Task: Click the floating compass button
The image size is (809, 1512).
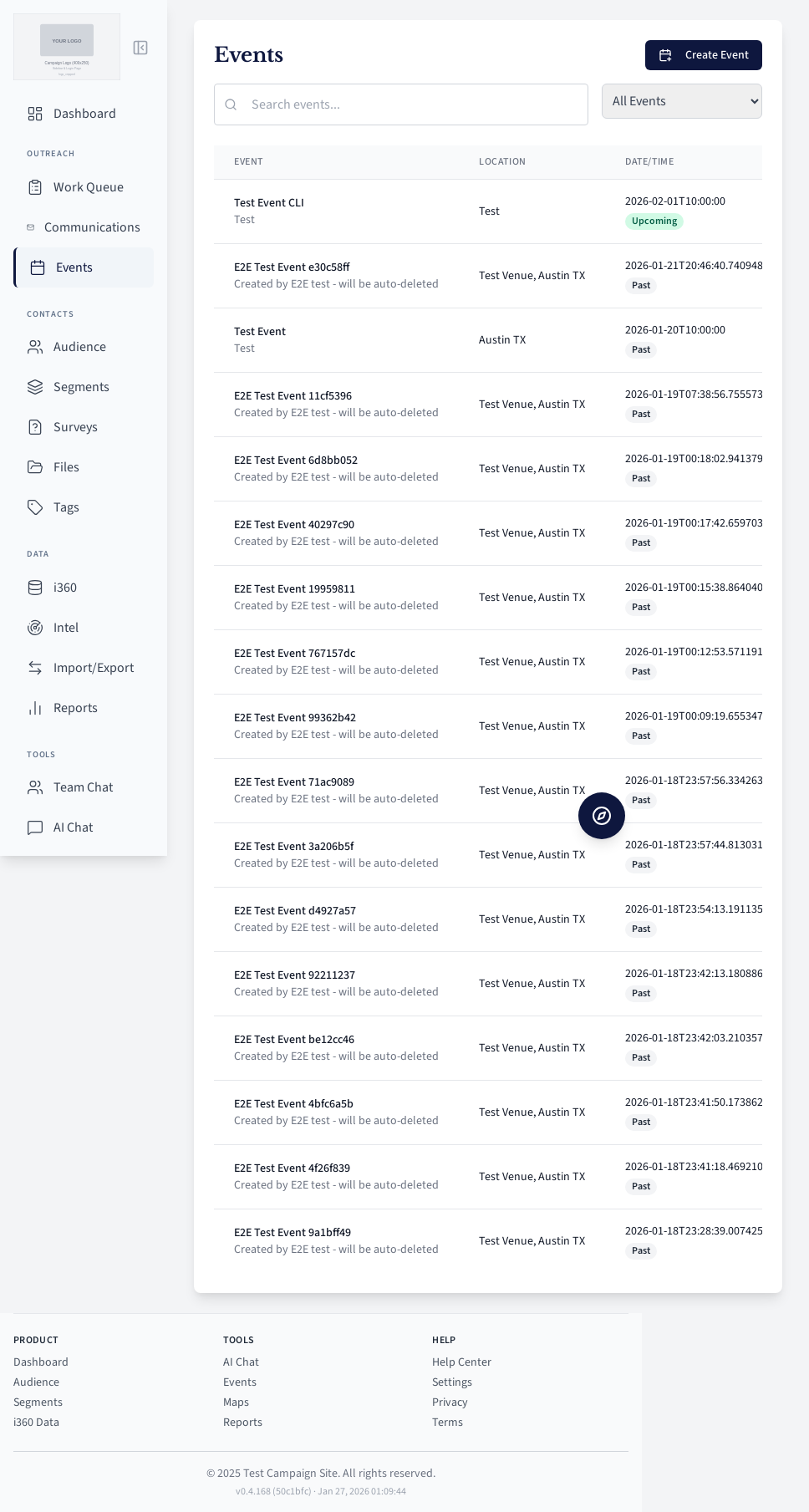Action: [602, 816]
